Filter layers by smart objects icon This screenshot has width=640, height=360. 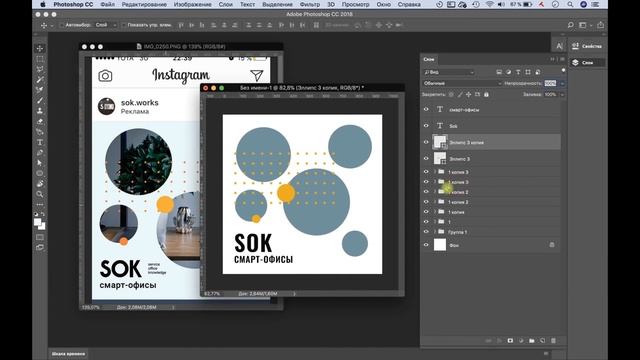[x=538, y=72]
